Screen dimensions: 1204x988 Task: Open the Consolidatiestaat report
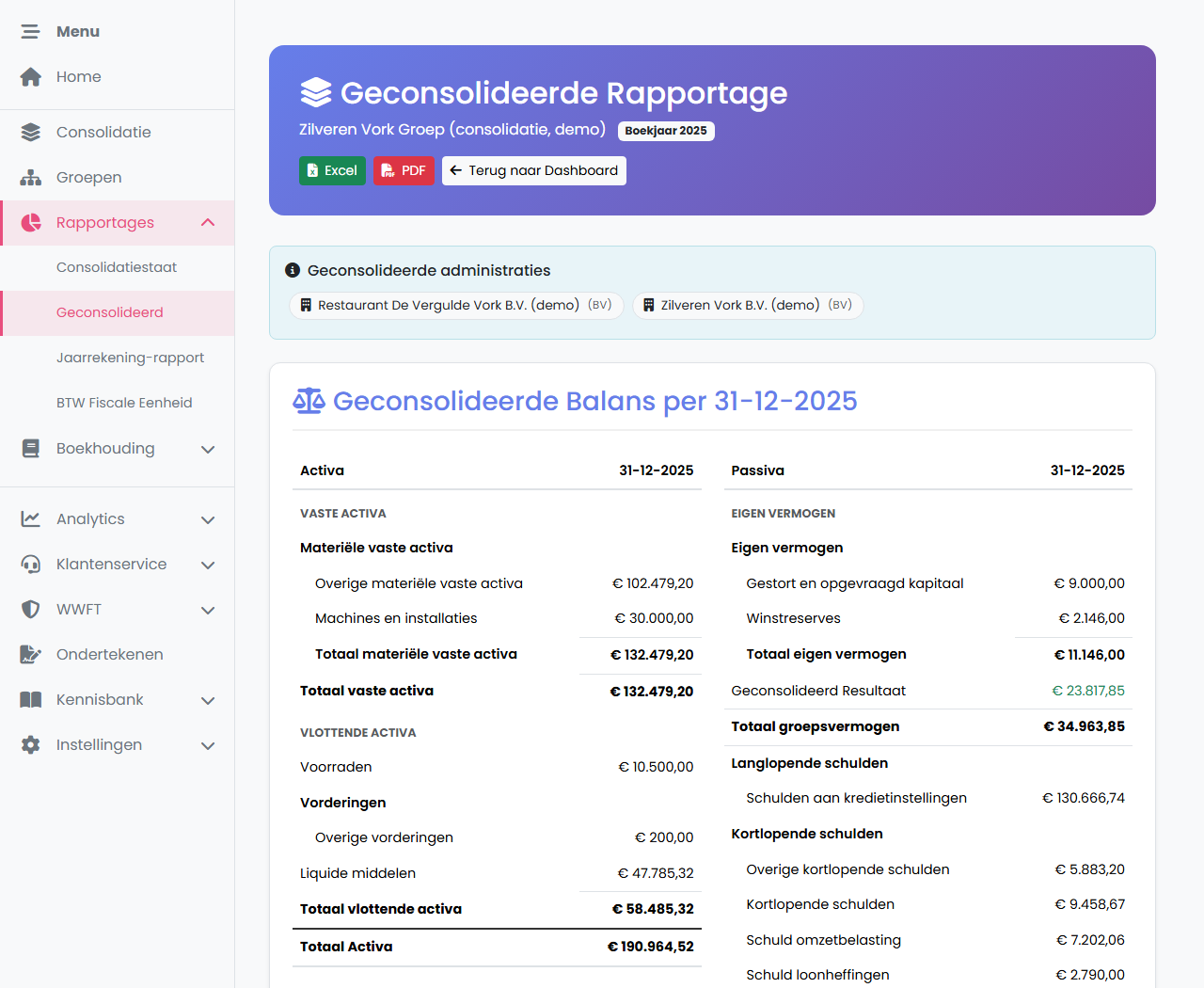(x=117, y=267)
